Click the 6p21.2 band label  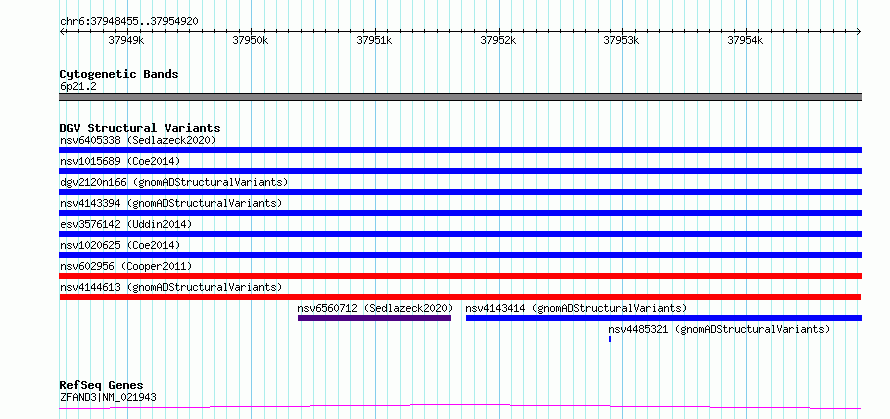click(x=78, y=87)
